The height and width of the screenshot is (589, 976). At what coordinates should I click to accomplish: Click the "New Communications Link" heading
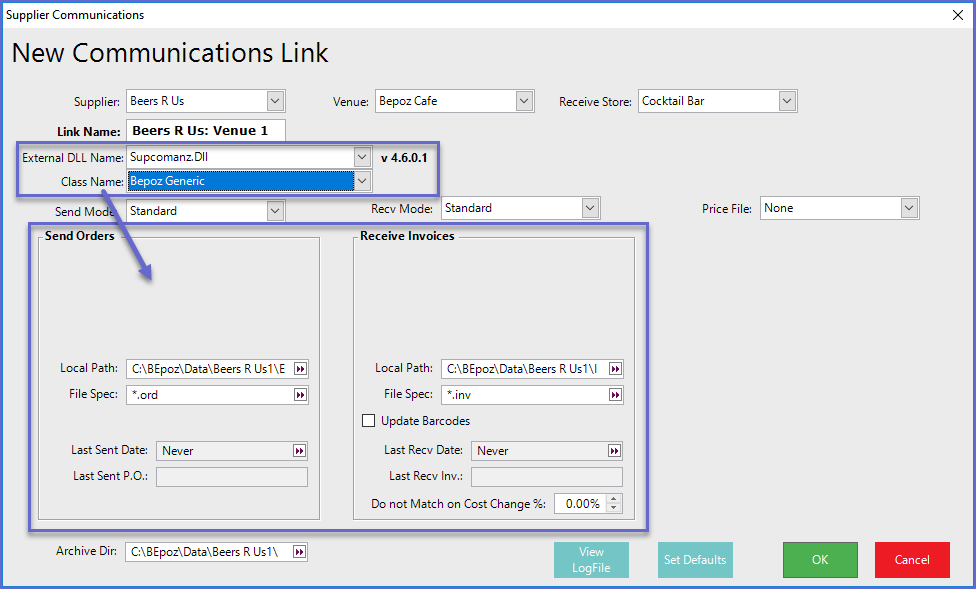pyautogui.click(x=170, y=53)
